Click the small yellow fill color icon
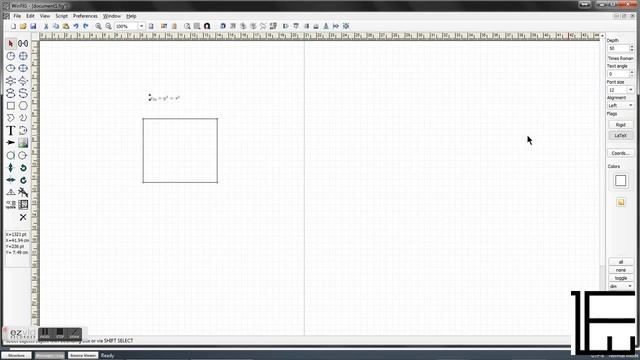Viewport: 640px width, 360px height. 620,202
